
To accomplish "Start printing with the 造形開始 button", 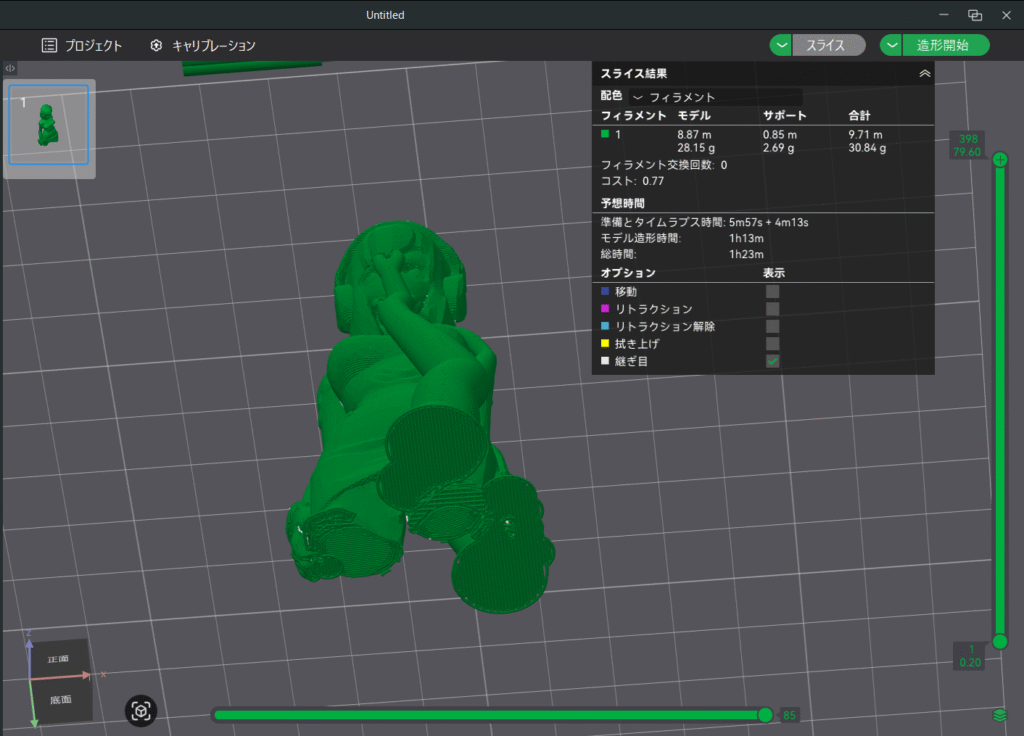I will (945, 45).
